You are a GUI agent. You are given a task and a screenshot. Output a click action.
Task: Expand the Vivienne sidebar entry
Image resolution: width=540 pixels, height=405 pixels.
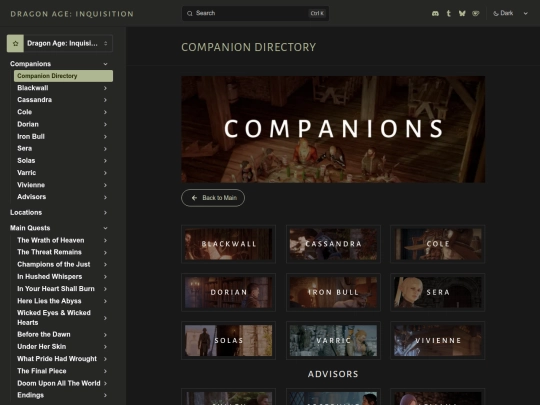point(105,185)
